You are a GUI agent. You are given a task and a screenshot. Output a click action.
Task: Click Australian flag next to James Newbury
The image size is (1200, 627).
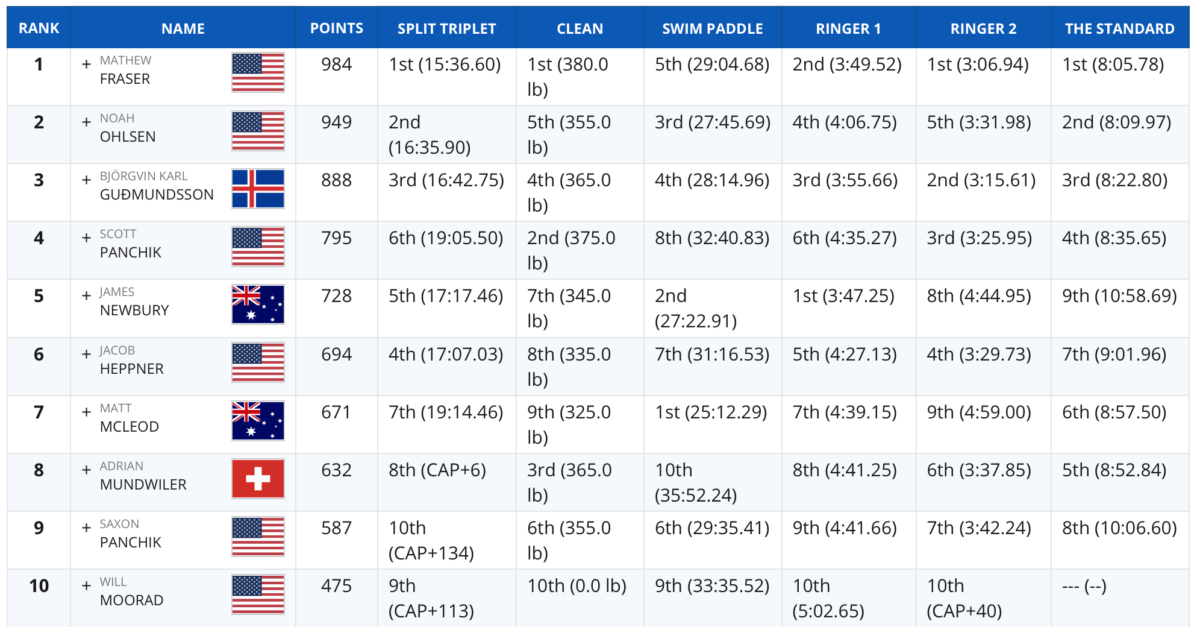click(x=258, y=305)
